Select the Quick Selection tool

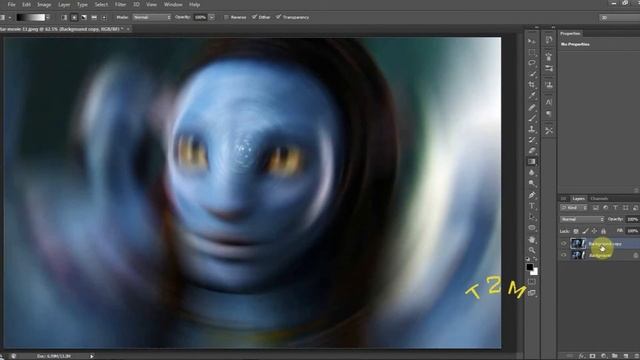click(531, 74)
